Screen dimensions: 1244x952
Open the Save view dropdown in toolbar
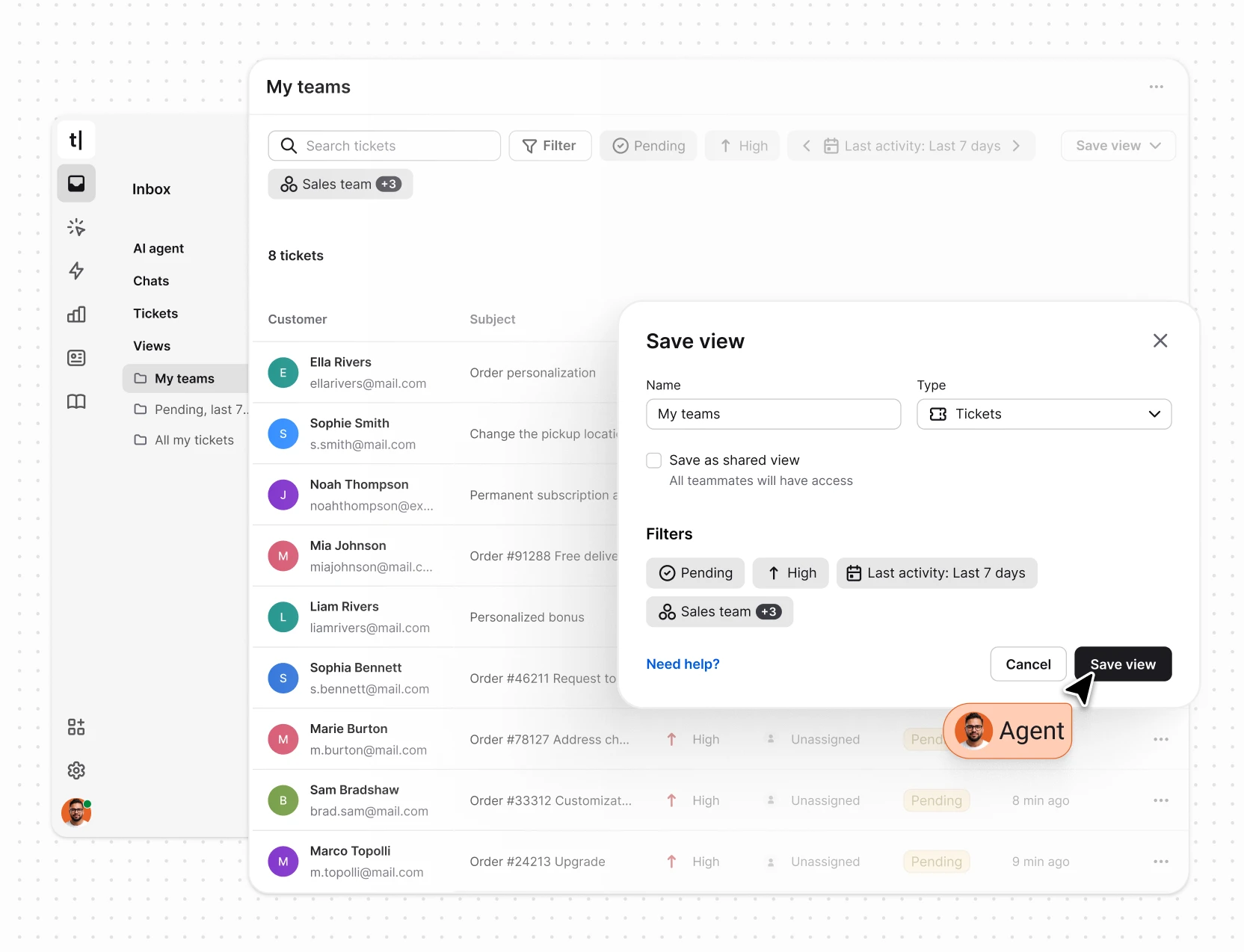(x=1118, y=146)
